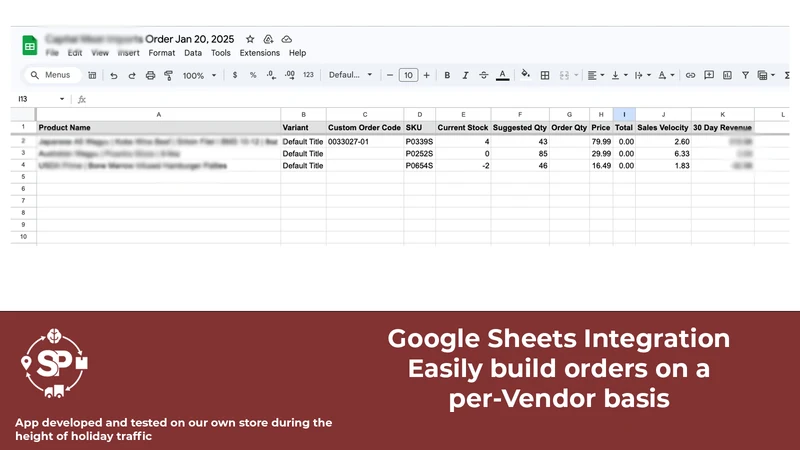Select the Price cell 79.99
This screenshot has height=450, width=800.
point(601,141)
